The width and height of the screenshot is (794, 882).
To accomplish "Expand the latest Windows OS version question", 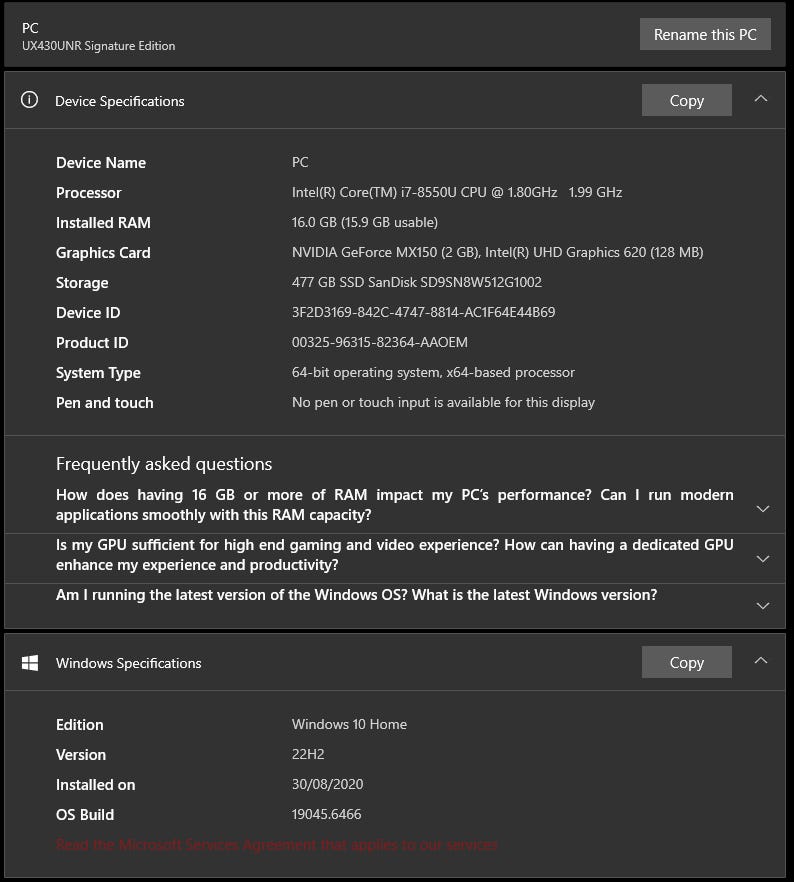I will click(x=763, y=606).
